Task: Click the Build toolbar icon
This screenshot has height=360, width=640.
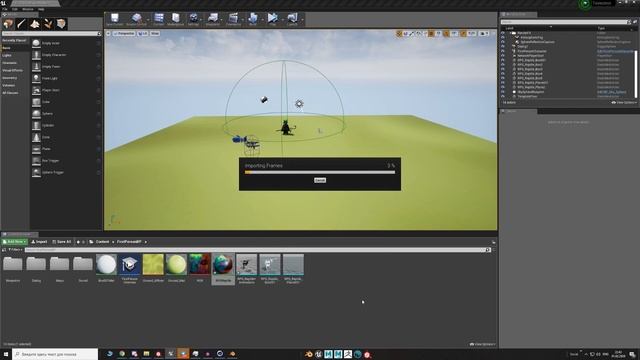Action: point(253,19)
